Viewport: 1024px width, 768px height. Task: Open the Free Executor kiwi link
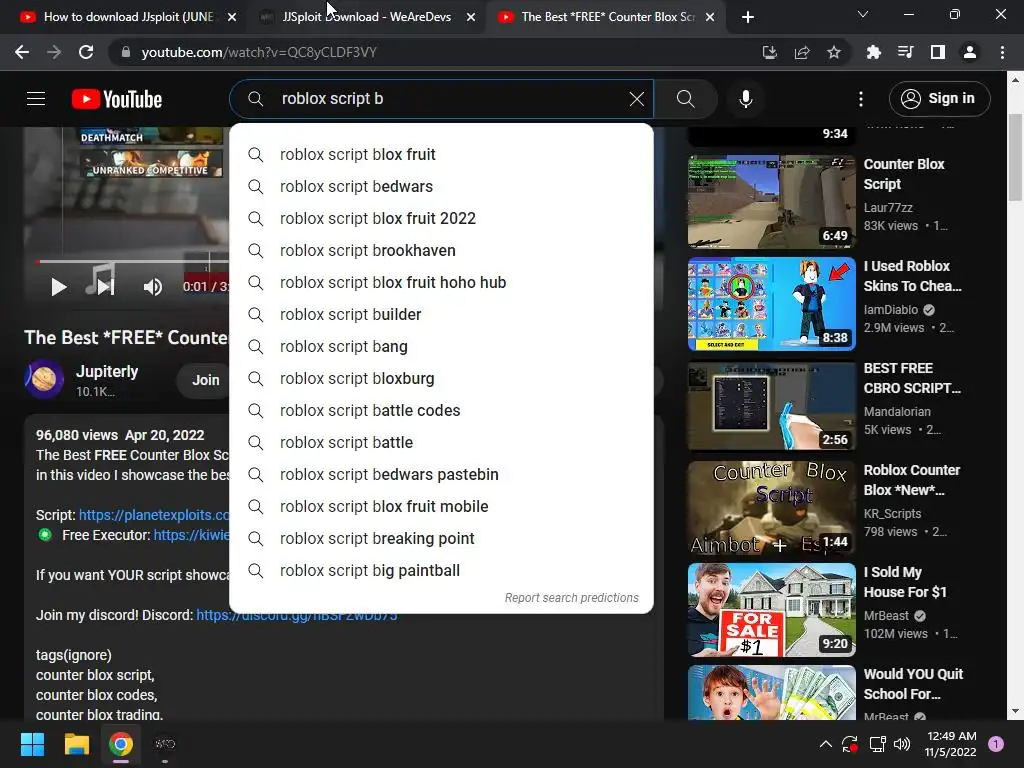click(x=191, y=536)
